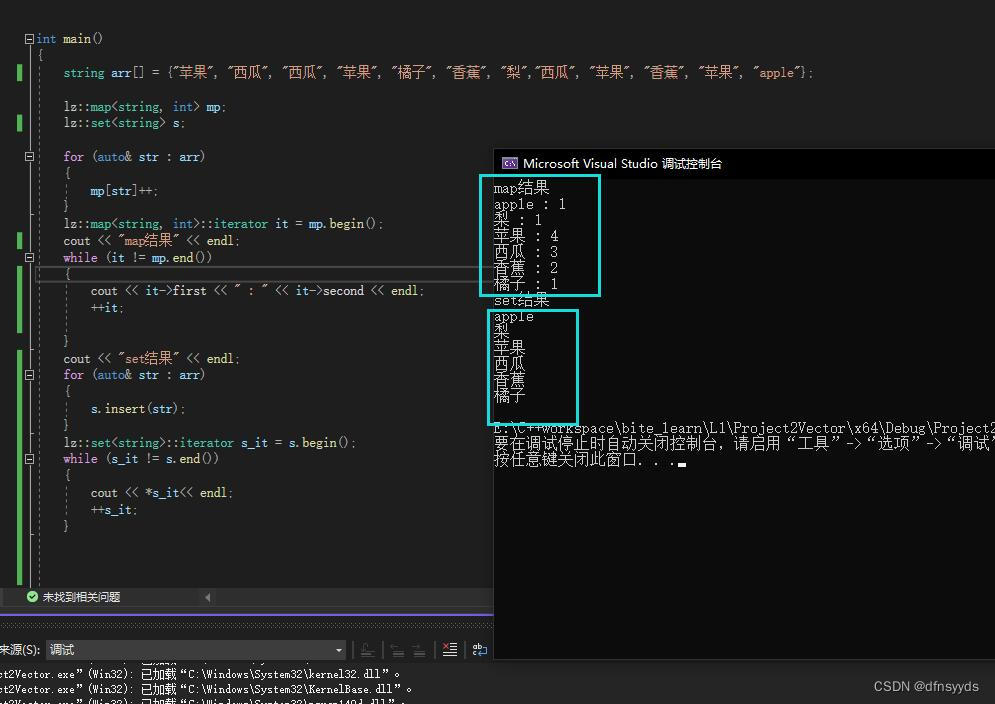The width and height of the screenshot is (995, 704).
Task: Click the ++it; statement
Action: tap(107, 308)
